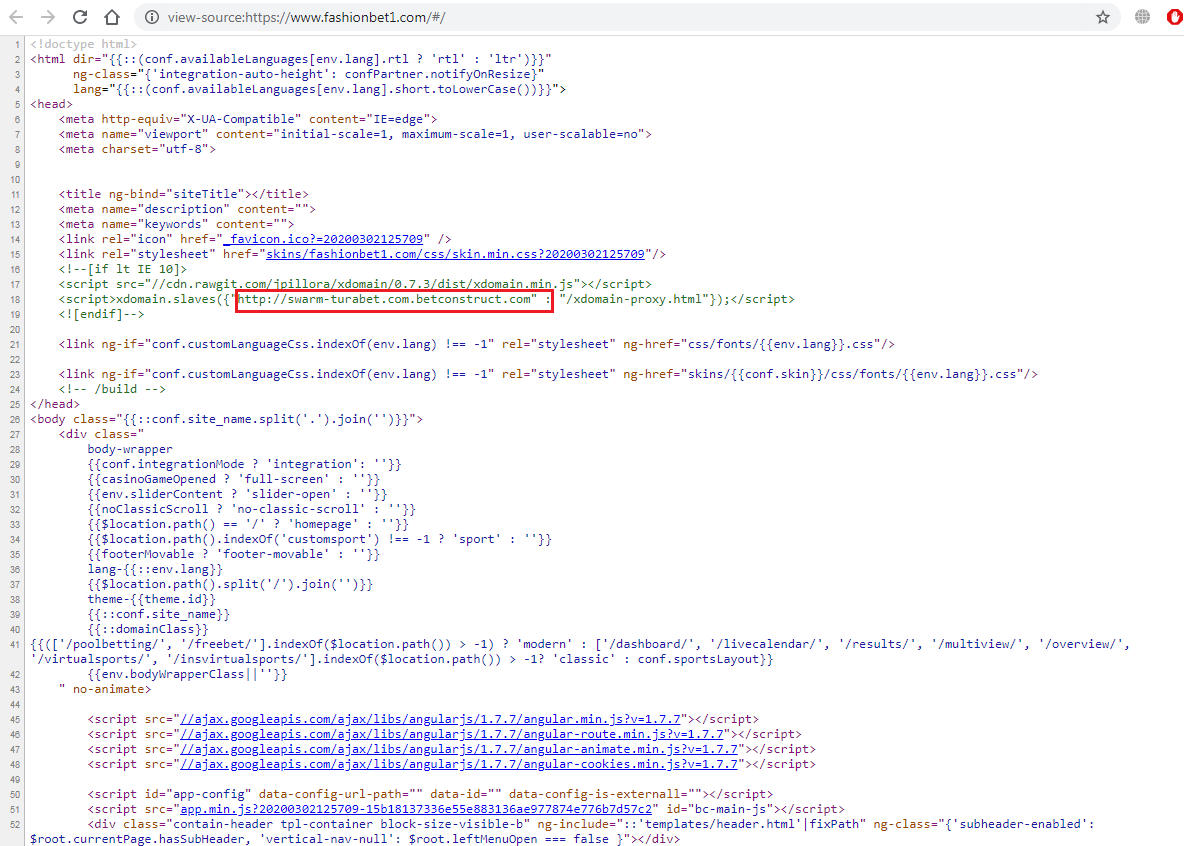1184x846 pixels.
Task: Open the skin.min.css stylesheet link
Action: [455, 254]
